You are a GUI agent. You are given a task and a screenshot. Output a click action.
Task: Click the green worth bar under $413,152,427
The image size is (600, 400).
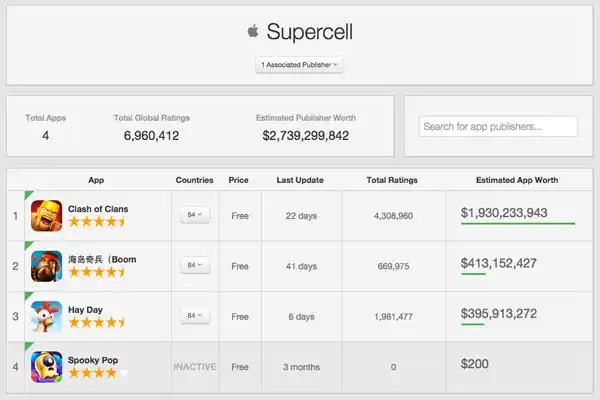[473, 274]
